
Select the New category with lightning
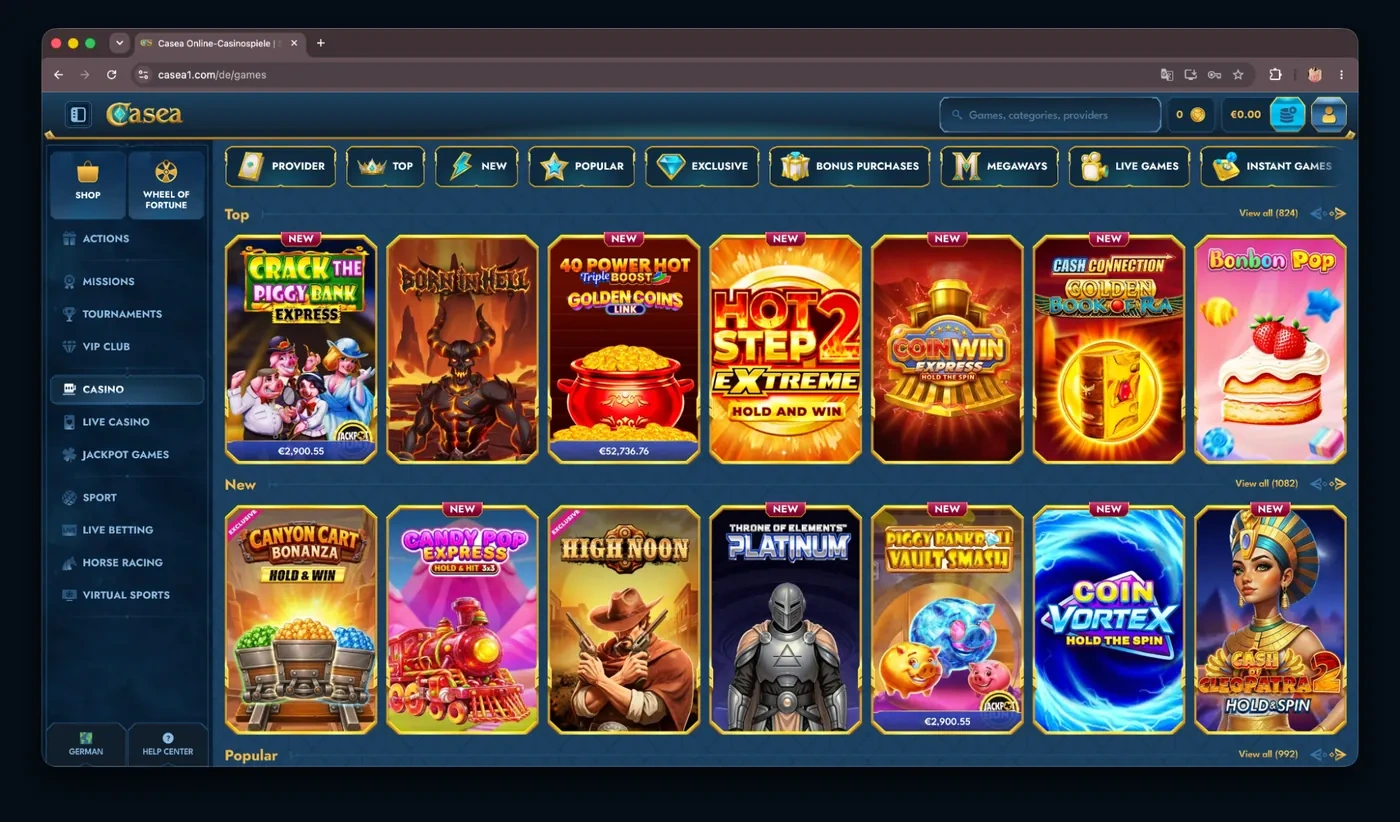tap(477, 166)
